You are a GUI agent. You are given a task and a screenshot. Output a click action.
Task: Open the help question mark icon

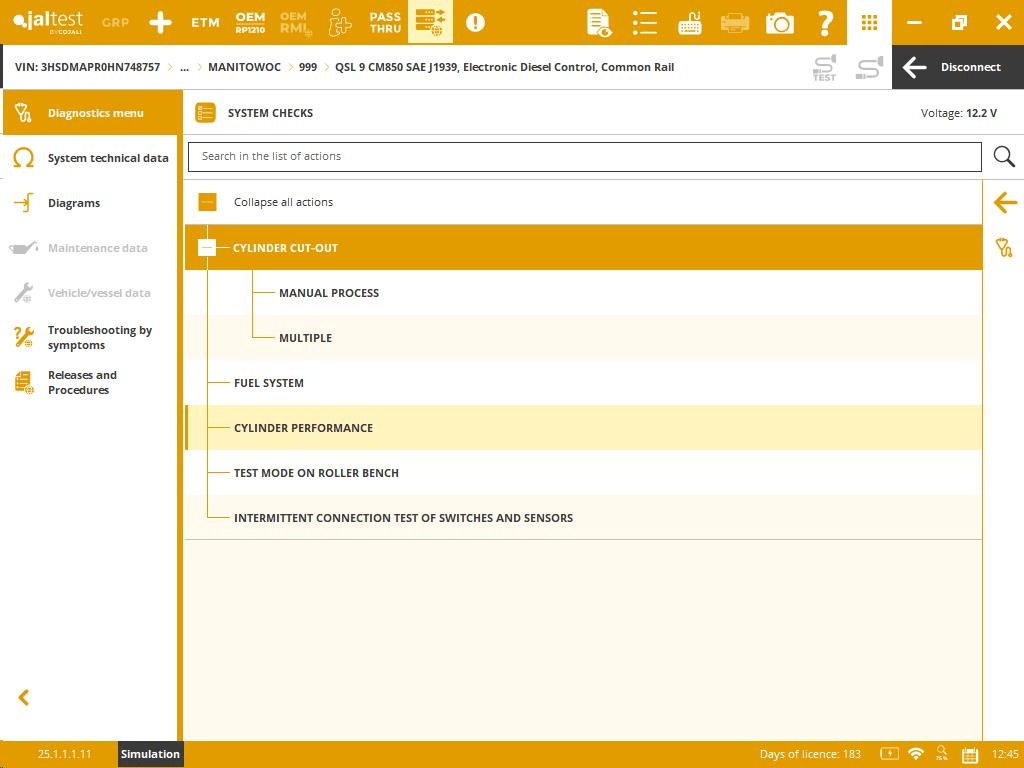(825, 22)
